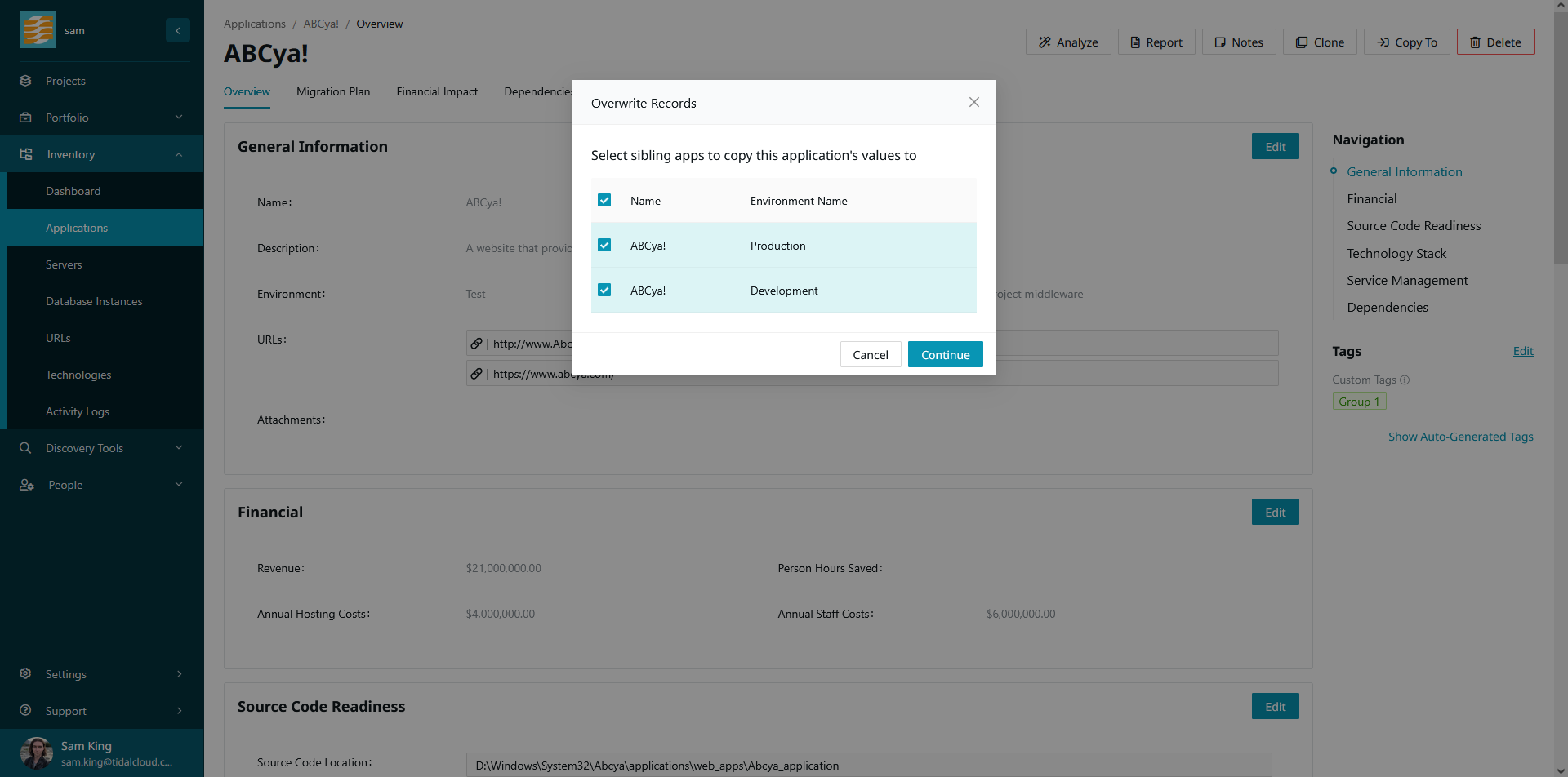Close the Overwrite Records dialog
Screen dimensions: 1568x777
coord(973,102)
